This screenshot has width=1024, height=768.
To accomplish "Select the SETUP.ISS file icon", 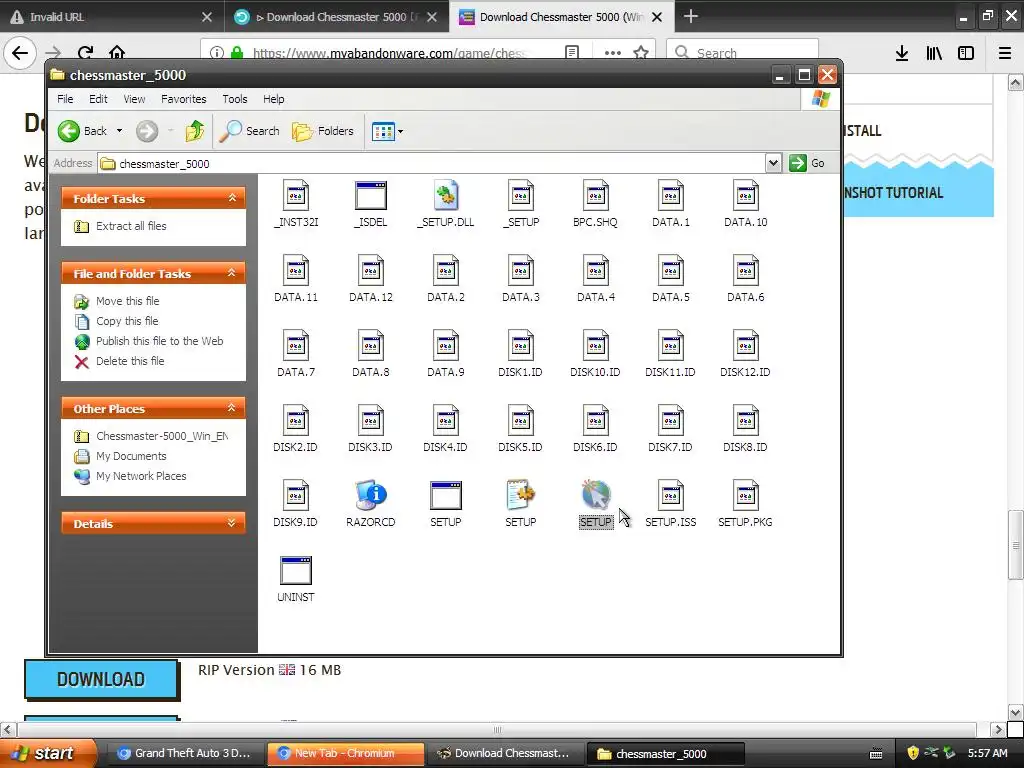I will click(671, 496).
